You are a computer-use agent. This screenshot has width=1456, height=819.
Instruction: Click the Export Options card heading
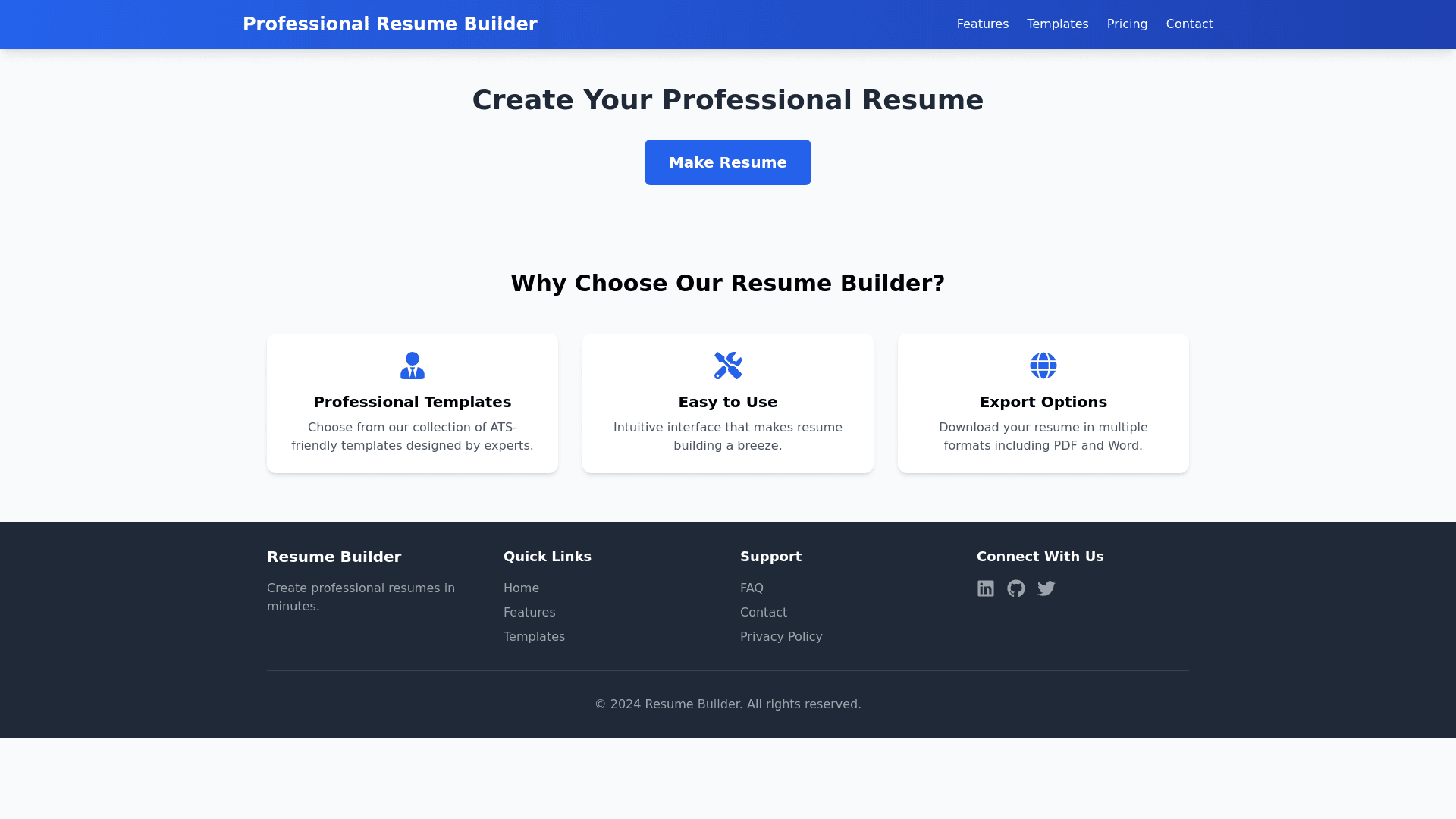tap(1043, 402)
